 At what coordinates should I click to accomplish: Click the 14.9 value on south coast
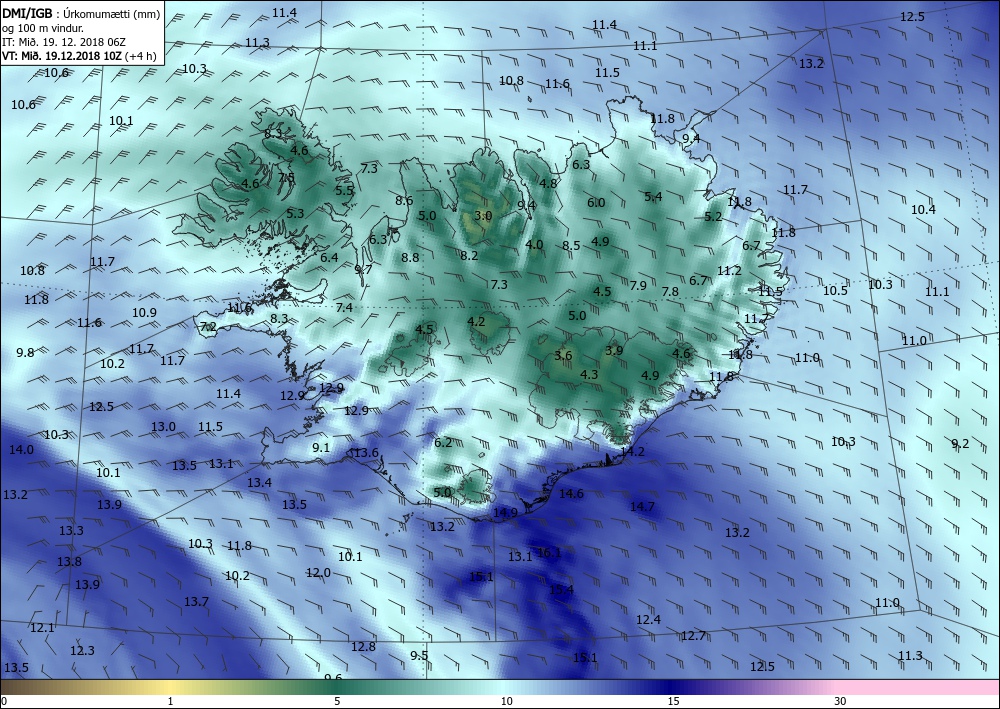[505, 512]
